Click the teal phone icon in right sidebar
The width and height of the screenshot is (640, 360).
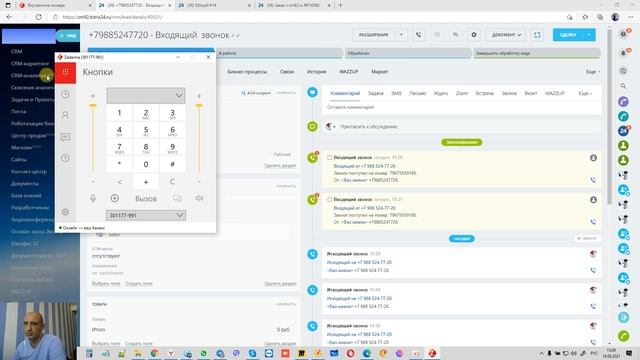[623, 116]
